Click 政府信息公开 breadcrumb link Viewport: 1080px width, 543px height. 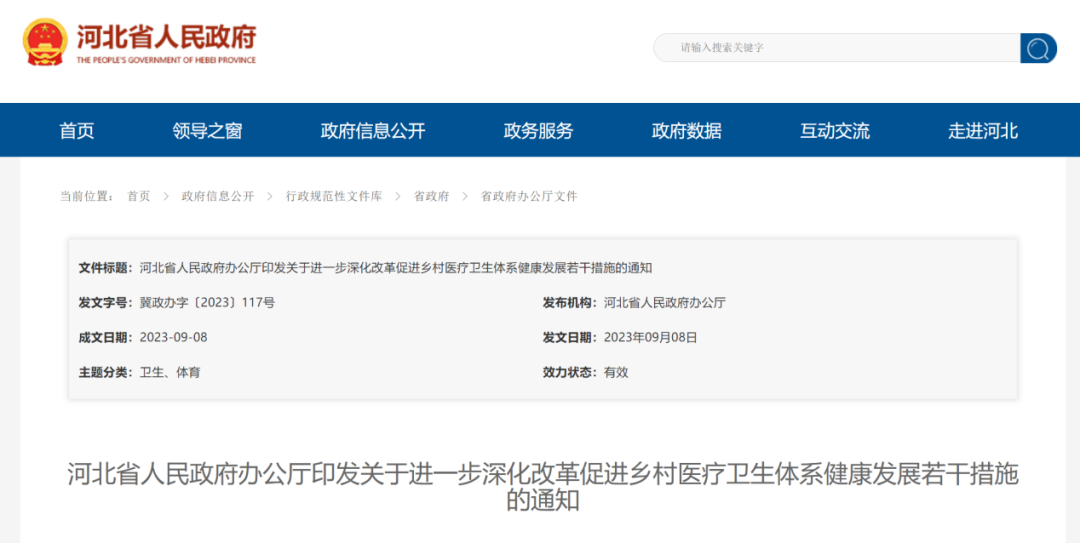(218, 196)
